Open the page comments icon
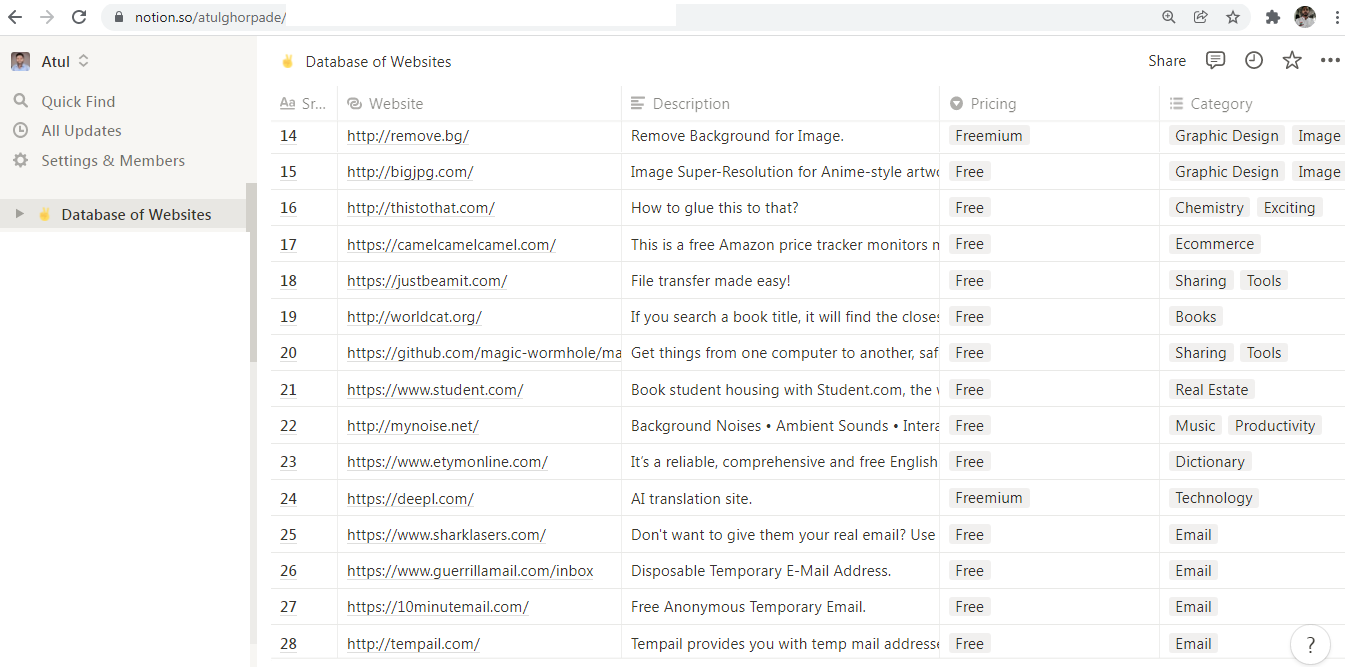Image resolution: width=1345 pixels, height=667 pixels. tap(1216, 61)
